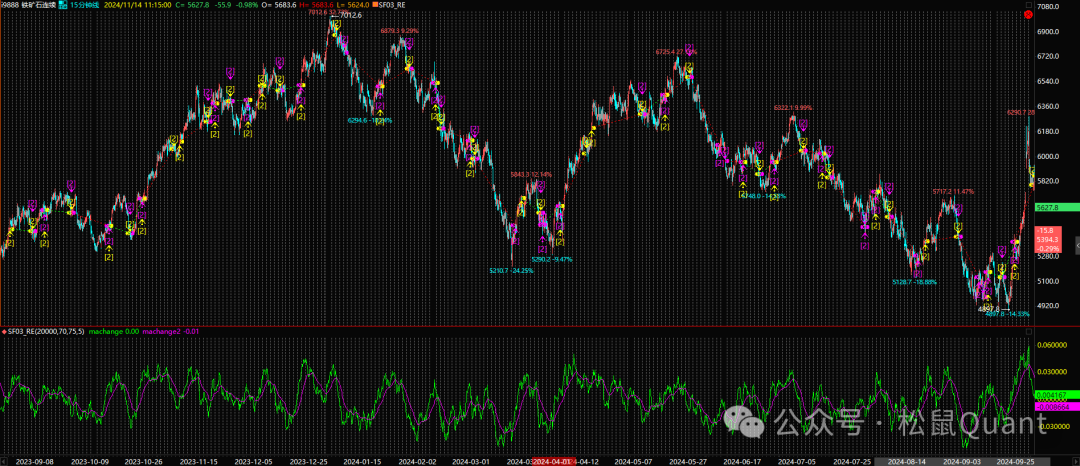1080x466 pixels.
Task: Click the machange value label in indicator pane
Action: point(113,330)
